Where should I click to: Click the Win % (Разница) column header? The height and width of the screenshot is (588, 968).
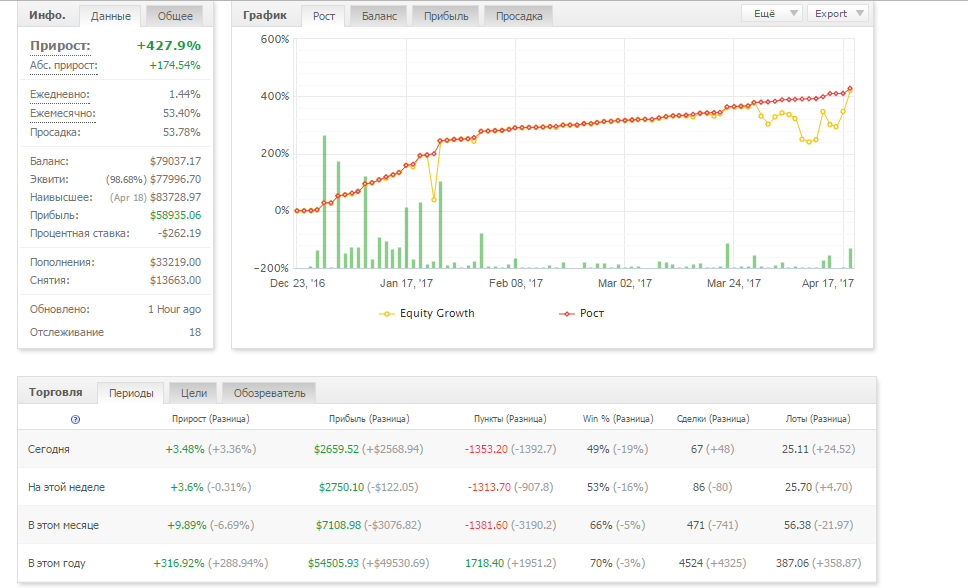(x=618, y=419)
